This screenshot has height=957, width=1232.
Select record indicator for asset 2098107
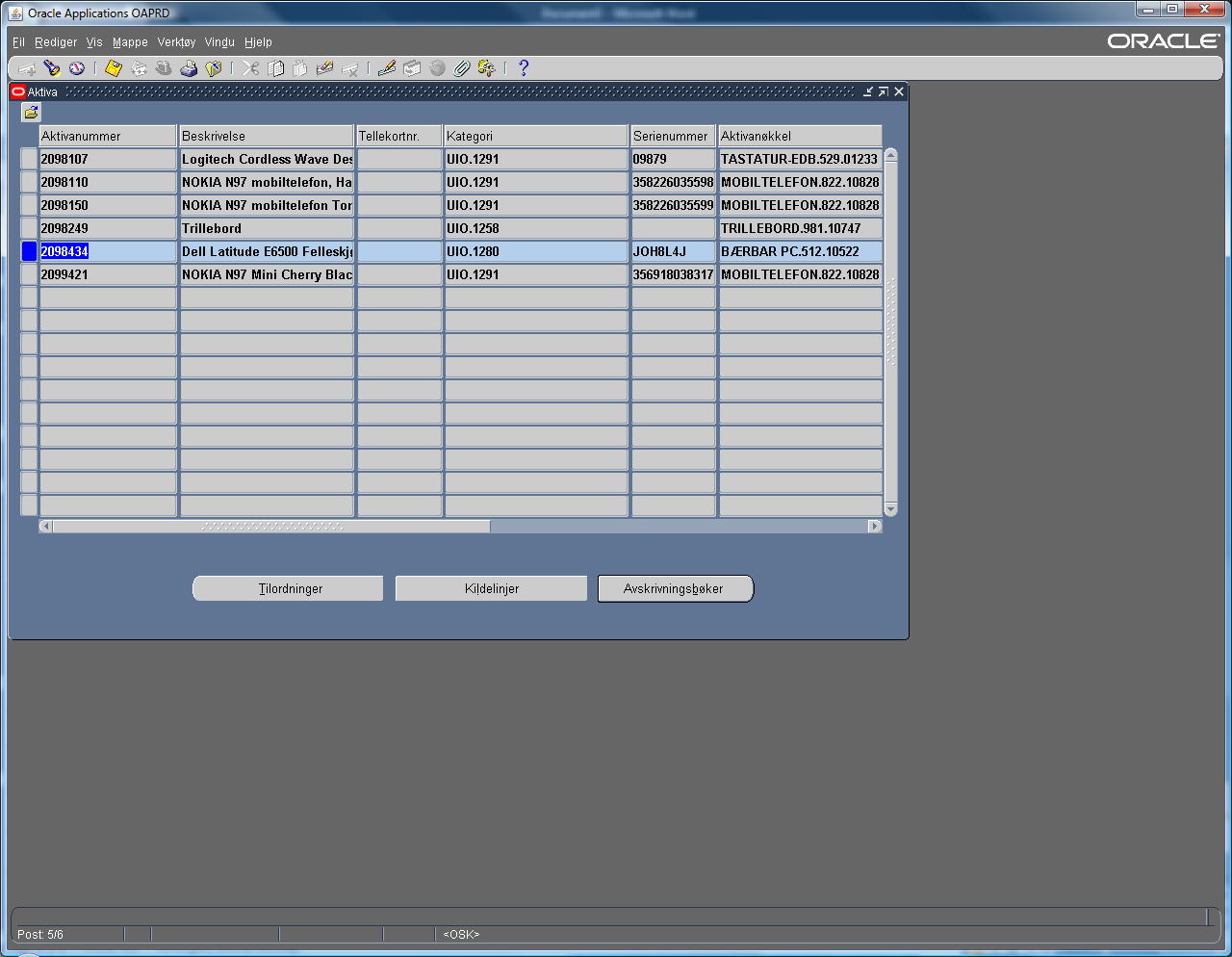(29, 159)
